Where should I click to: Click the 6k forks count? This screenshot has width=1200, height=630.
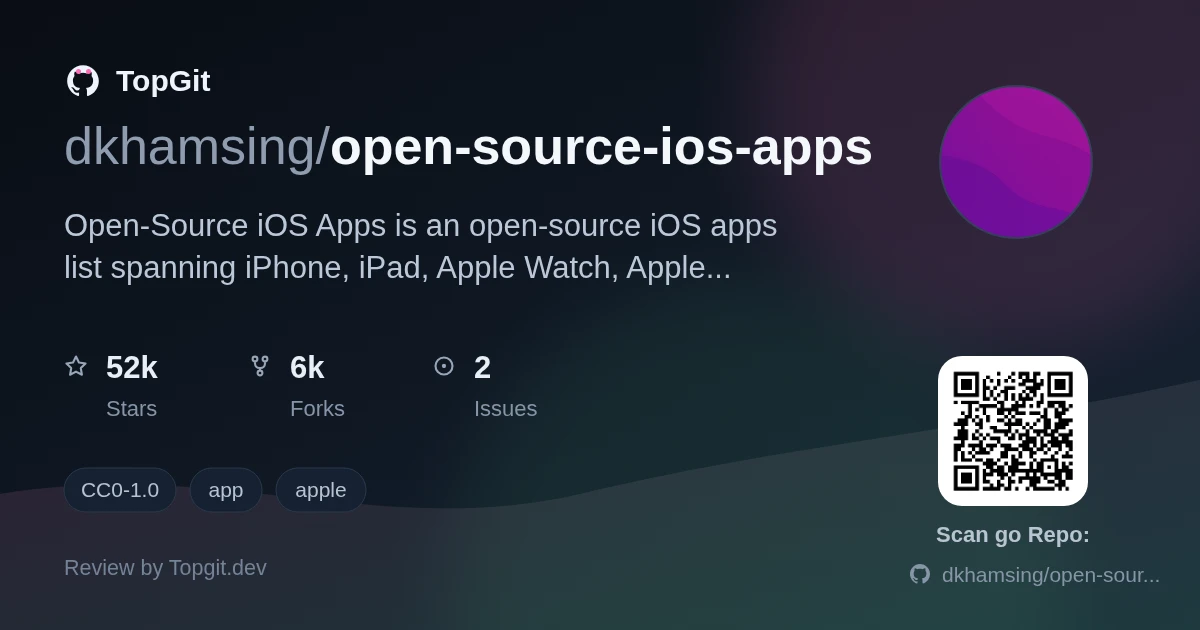[307, 367]
